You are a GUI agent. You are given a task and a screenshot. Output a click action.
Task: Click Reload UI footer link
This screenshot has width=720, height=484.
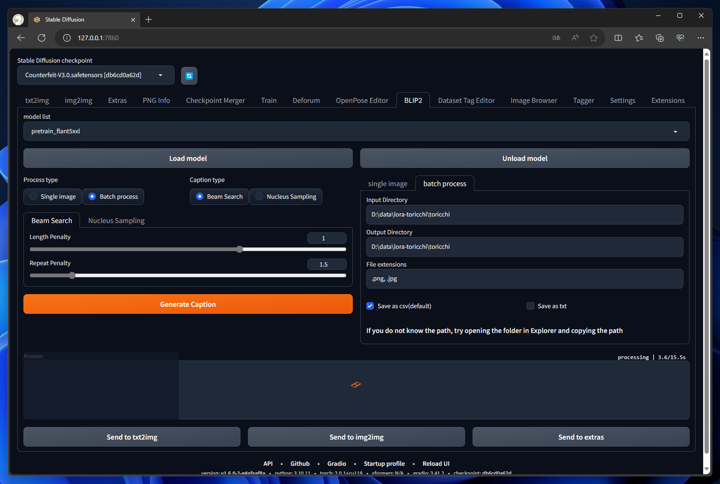pyautogui.click(x=436, y=464)
